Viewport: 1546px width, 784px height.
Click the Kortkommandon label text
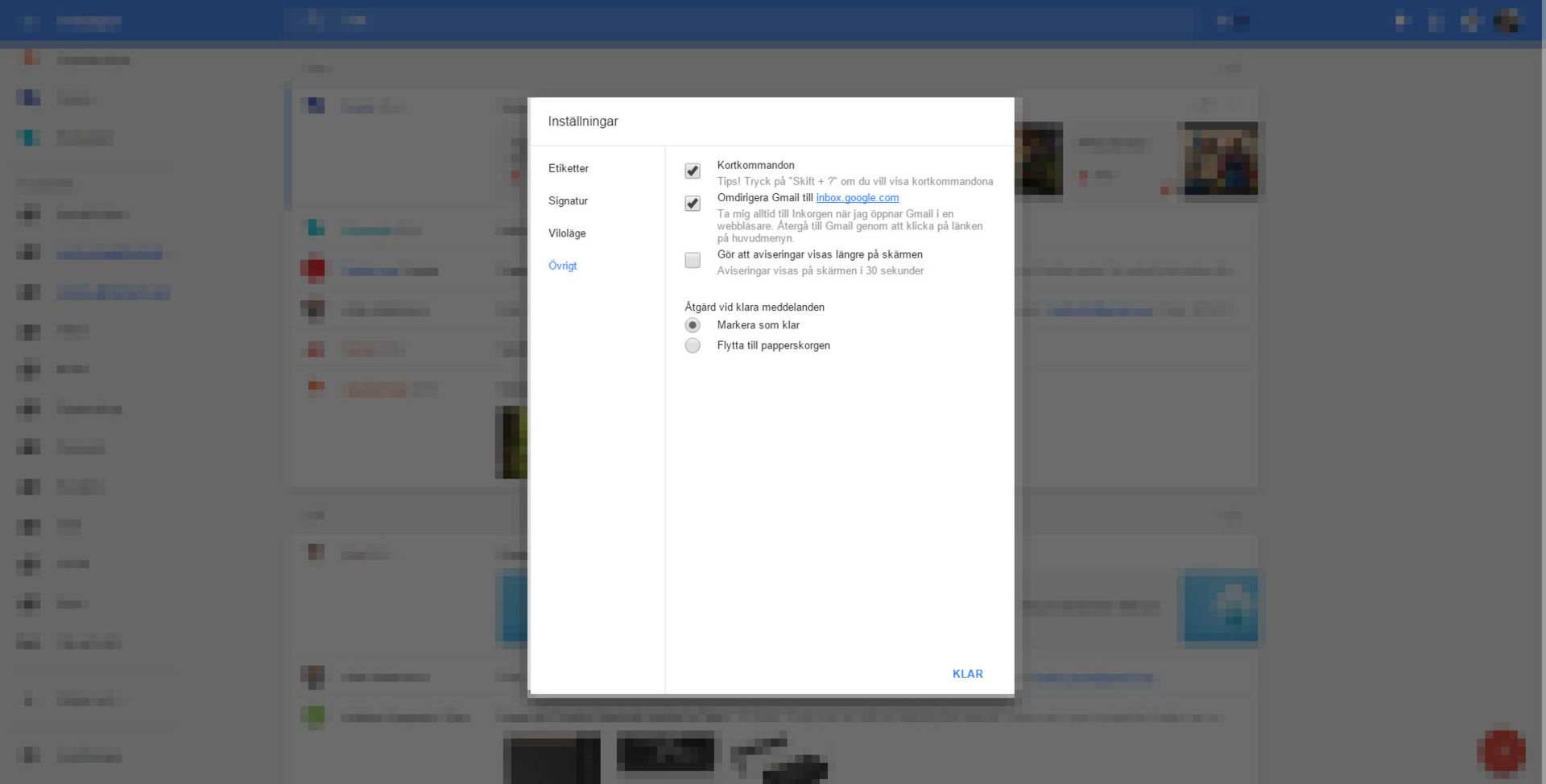(x=755, y=165)
